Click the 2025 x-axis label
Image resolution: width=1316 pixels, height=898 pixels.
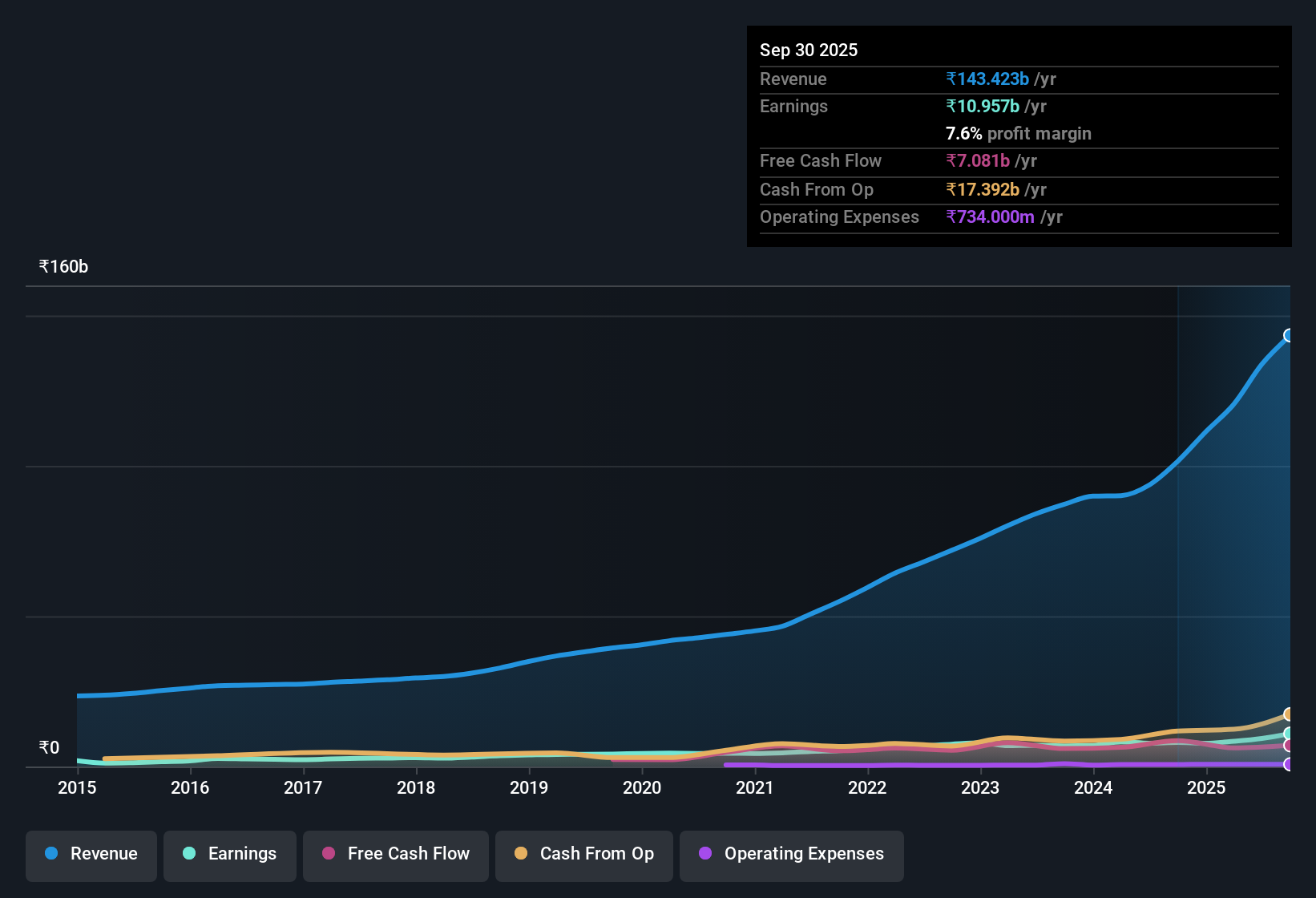pyautogui.click(x=1206, y=788)
